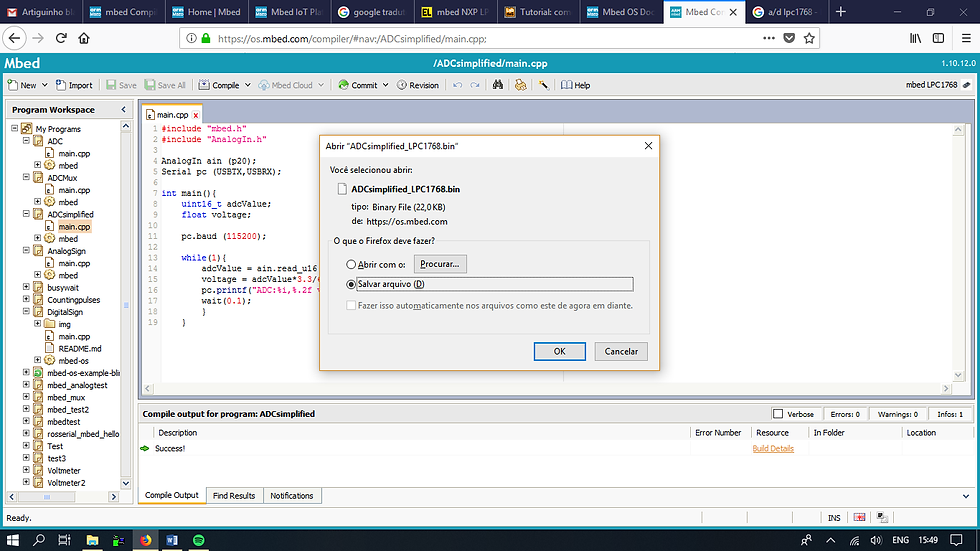Bookmark this page with the star icon

809,38
